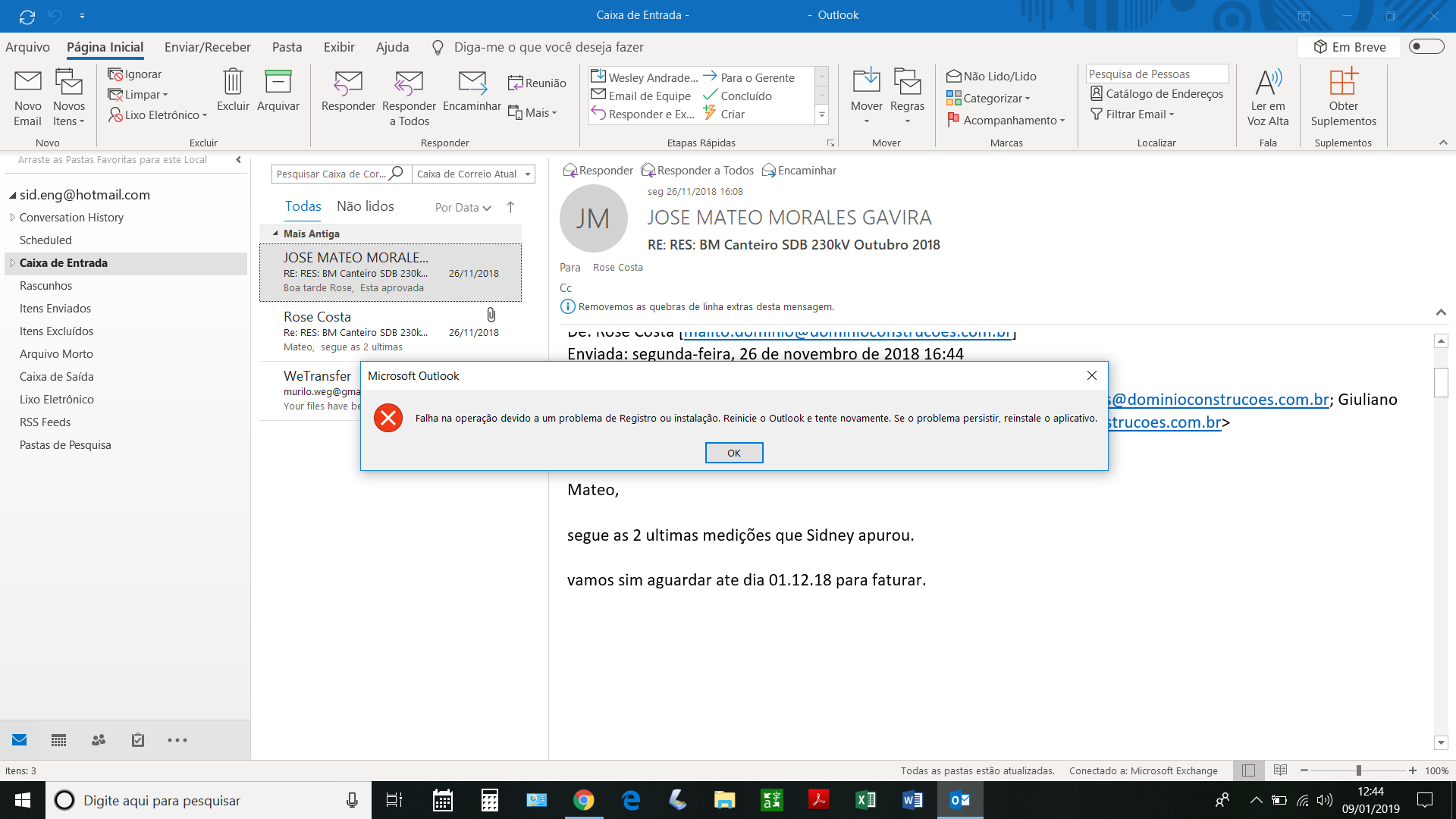Open Tasks view icon
Image resolution: width=1456 pixels, height=819 pixels.
coord(138,740)
